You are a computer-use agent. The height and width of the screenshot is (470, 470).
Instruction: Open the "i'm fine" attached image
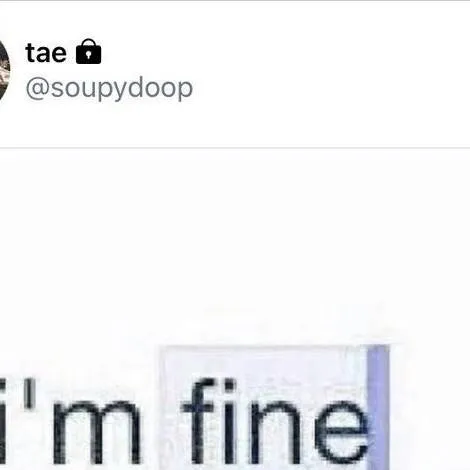[235, 309]
